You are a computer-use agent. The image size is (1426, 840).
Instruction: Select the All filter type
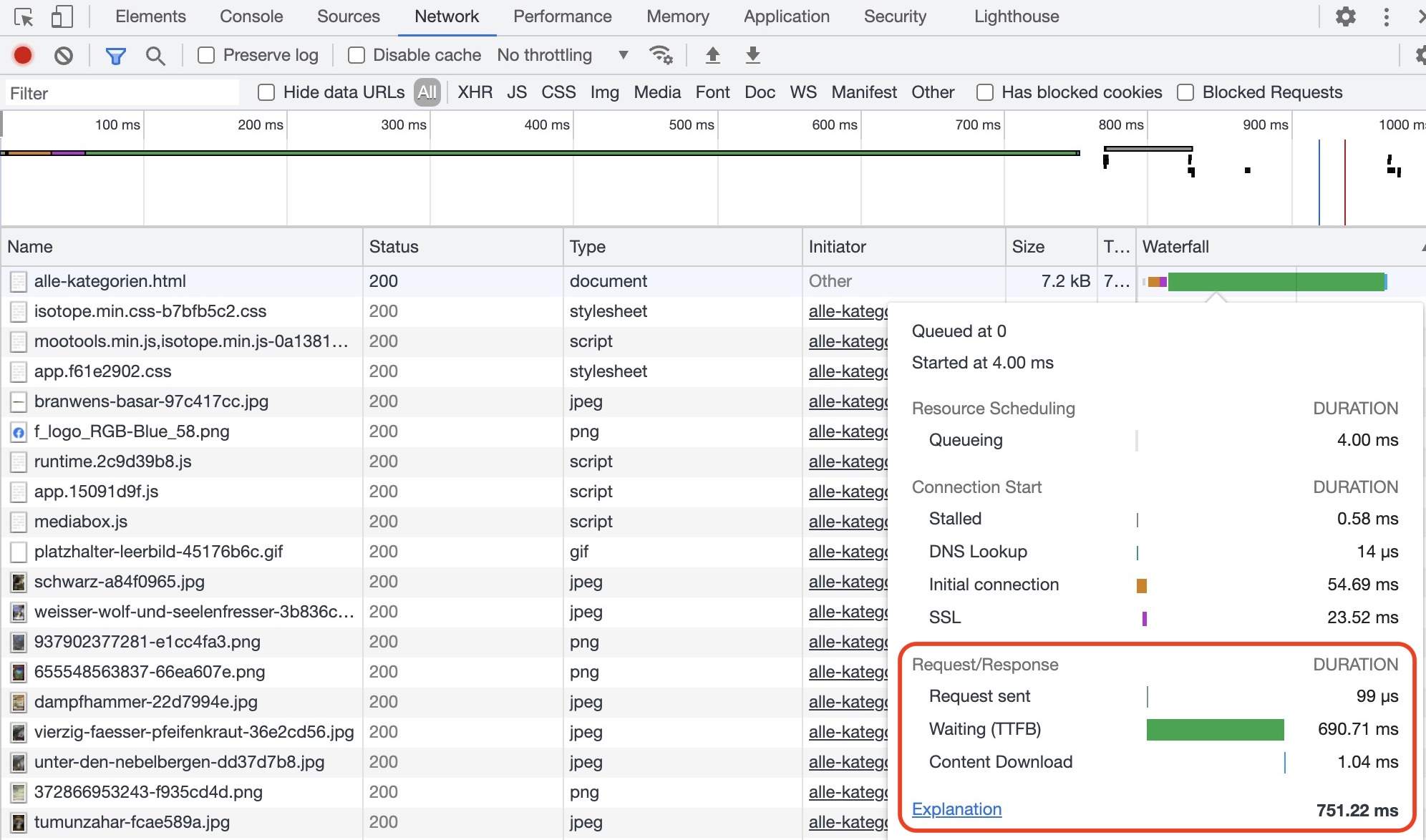pyautogui.click(x=427, y=92)
